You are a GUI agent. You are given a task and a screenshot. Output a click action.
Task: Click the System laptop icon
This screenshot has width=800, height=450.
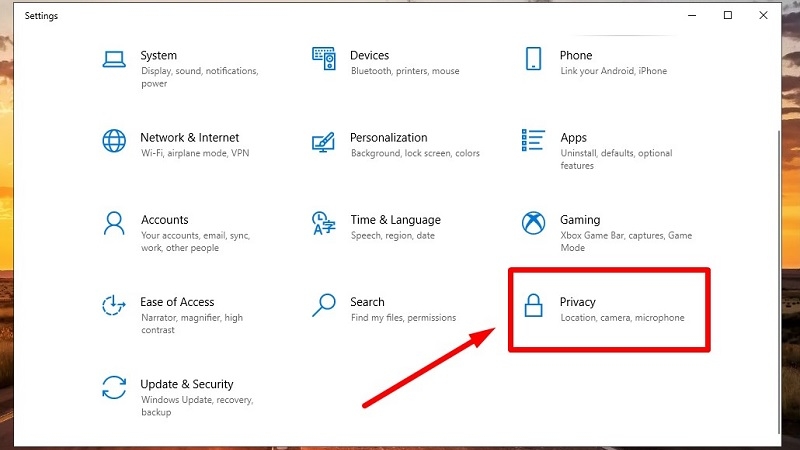coord(114,59)
